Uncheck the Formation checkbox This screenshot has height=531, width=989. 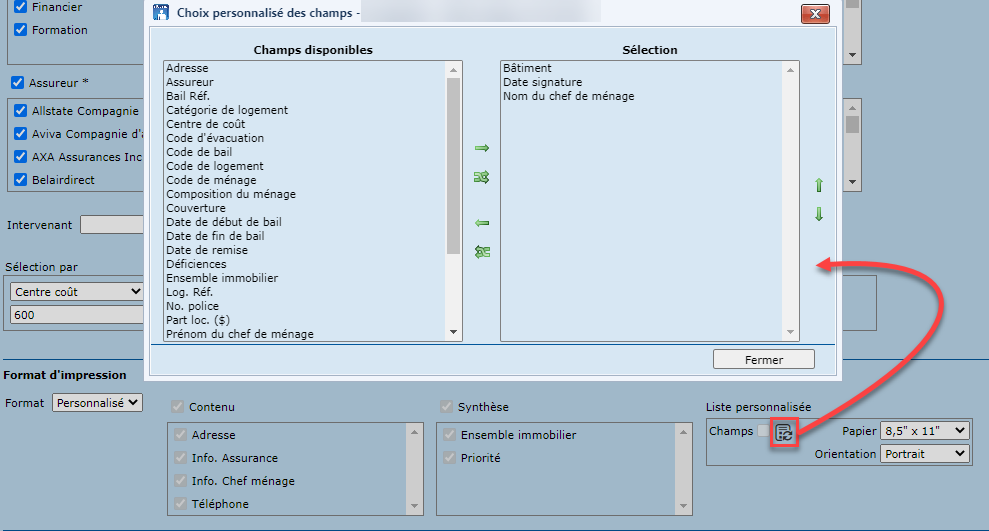pos(20,30)
